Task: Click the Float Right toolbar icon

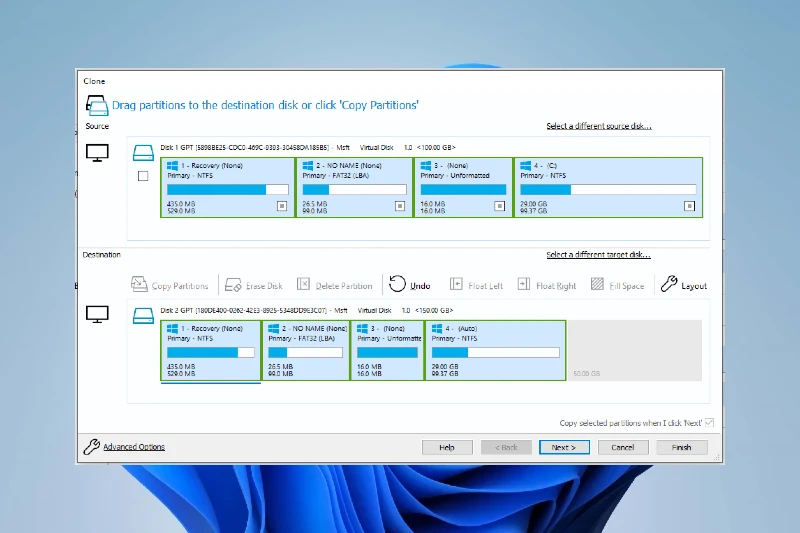Action: [x=524, y=285]
